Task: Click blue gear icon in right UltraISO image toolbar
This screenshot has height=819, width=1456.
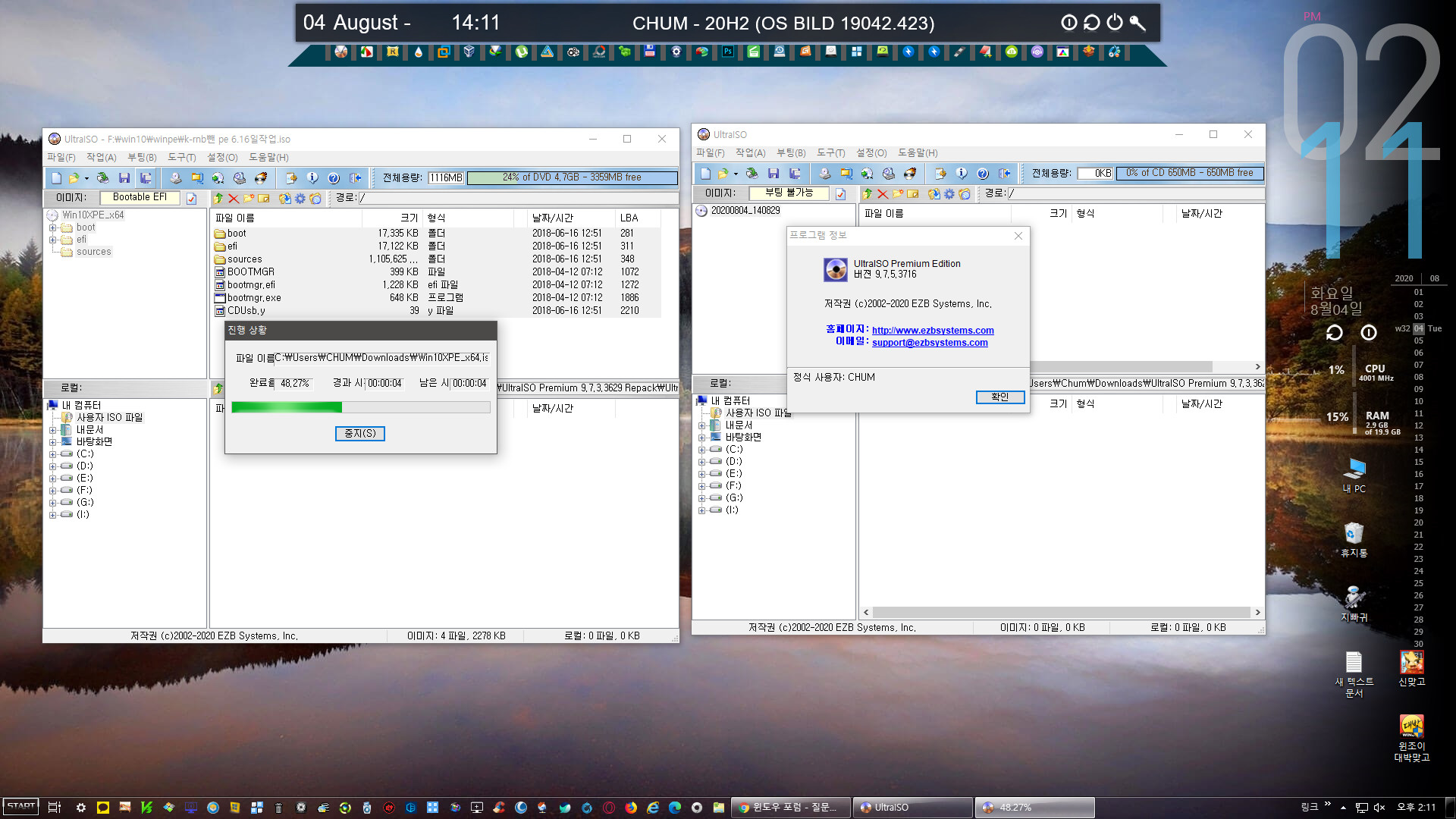Action: (949, 194)
